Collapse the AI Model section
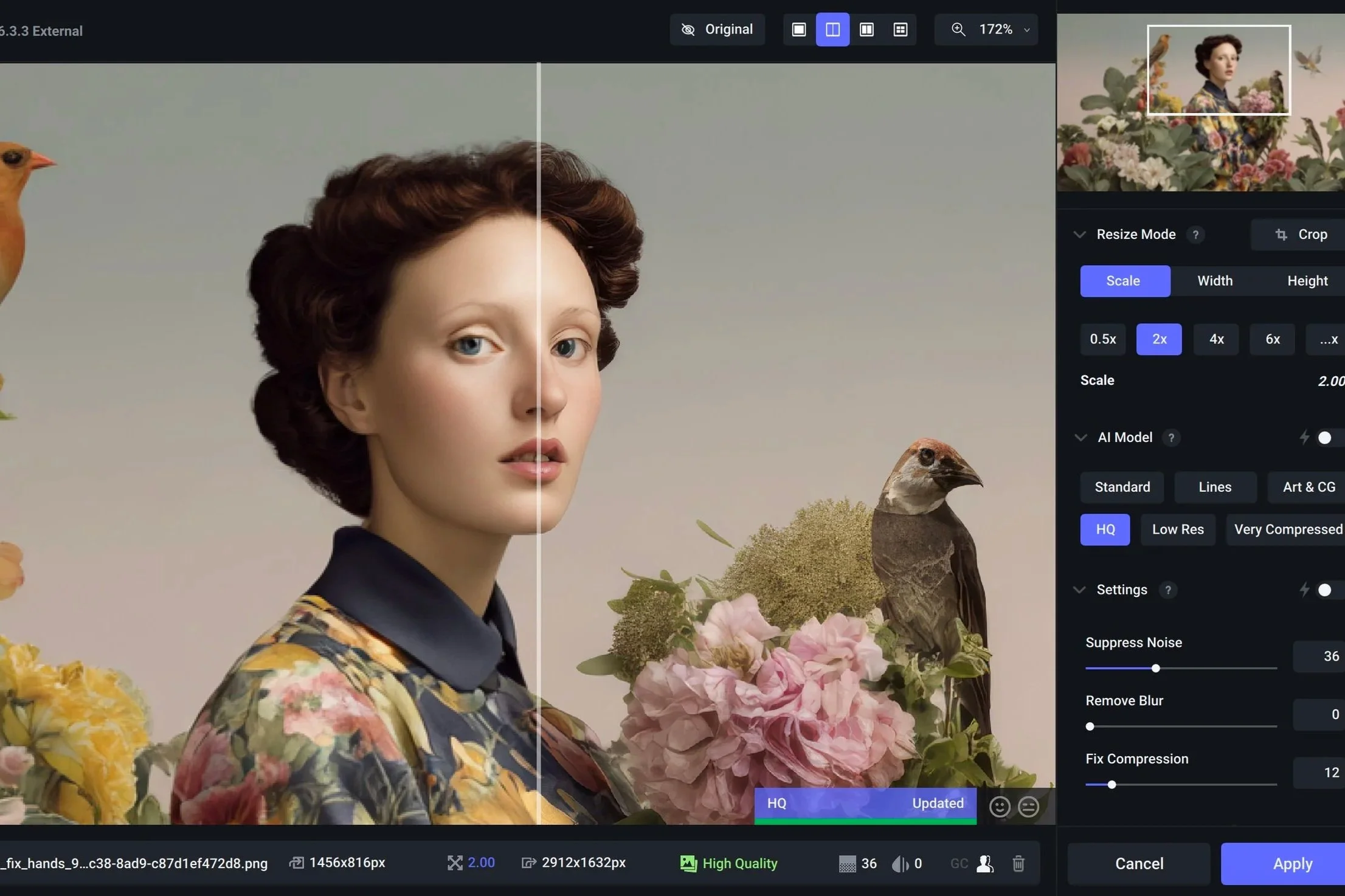The height and width of the screenshot is (896, 1345). (x=1080, y=438)
